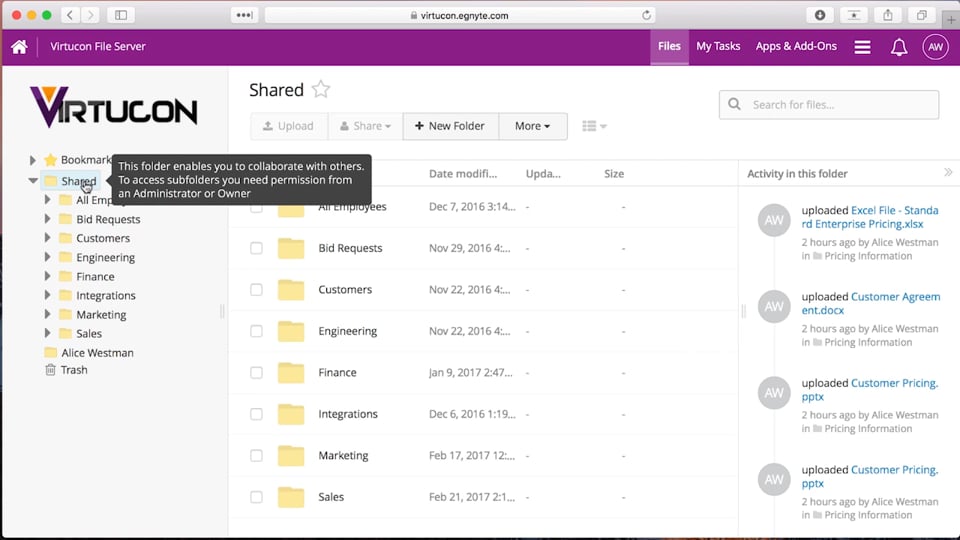Image resolution: width=960 pixels, height=540 pixels.
Task: Click Safari's reload page icon
Action: 647,15
